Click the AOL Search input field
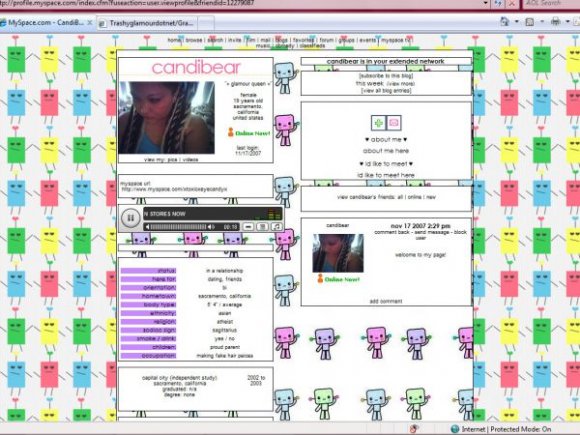 [551, 3]
